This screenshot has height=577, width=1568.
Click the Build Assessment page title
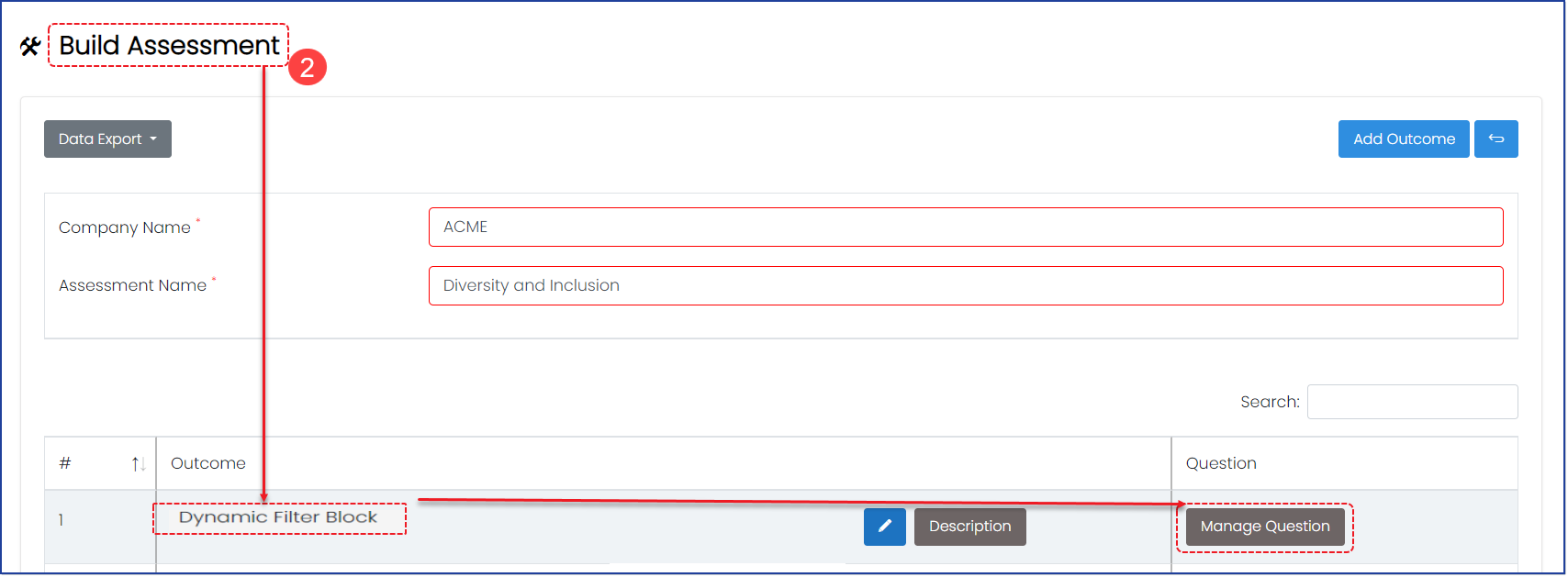pyautogui.click(x=169, y=45)
